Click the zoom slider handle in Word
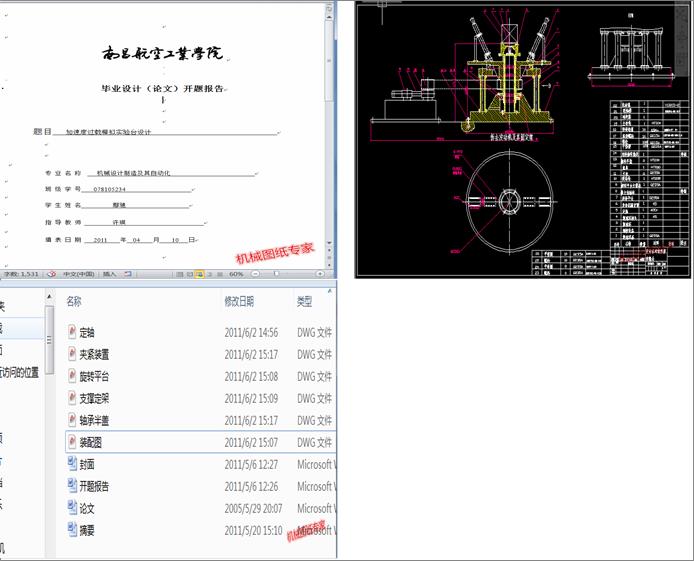This screenshot has width=694, height=561. [277, 274]
